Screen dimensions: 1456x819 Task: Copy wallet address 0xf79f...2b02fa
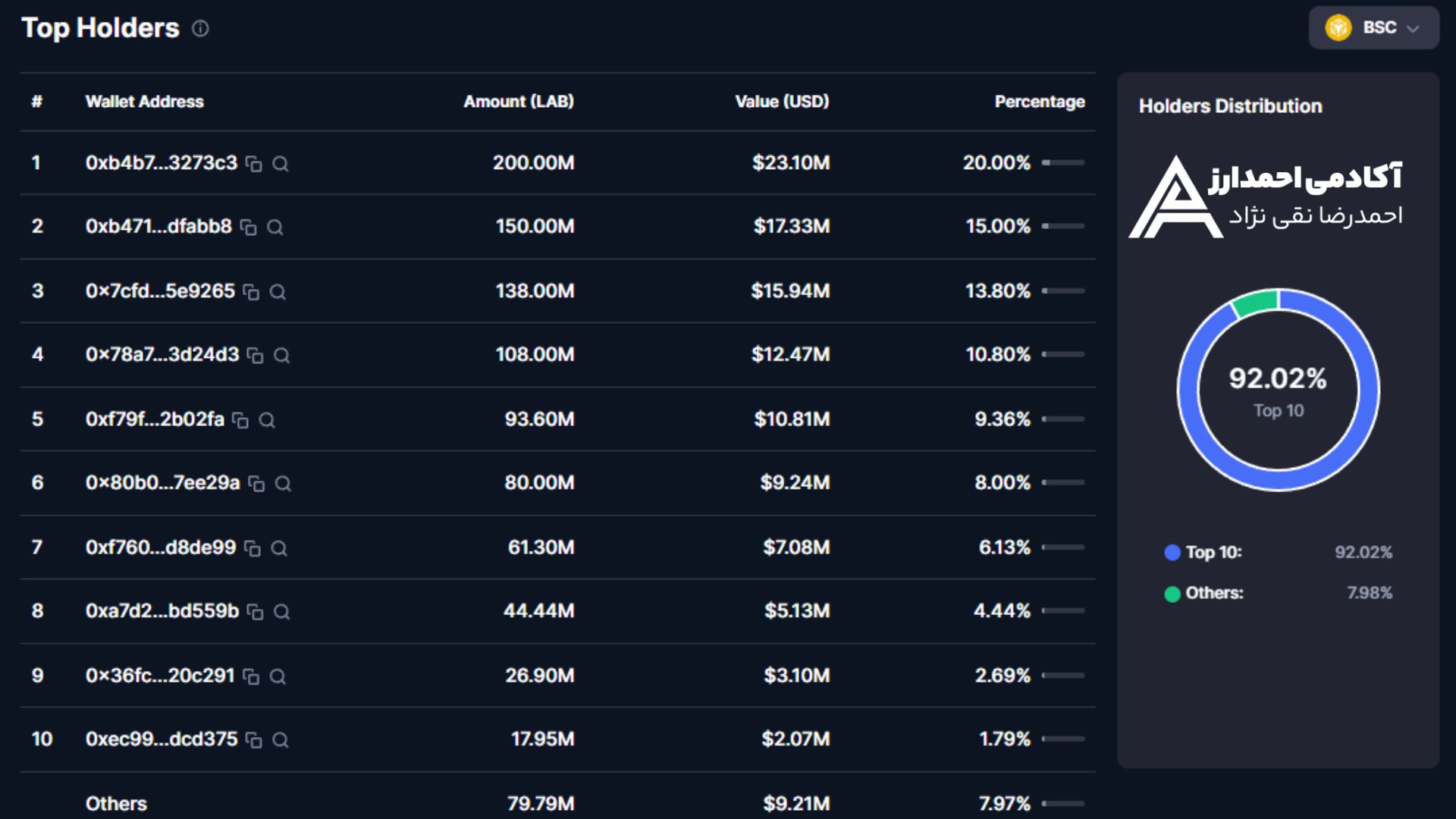pyautogui.click(x=240, y=420)
